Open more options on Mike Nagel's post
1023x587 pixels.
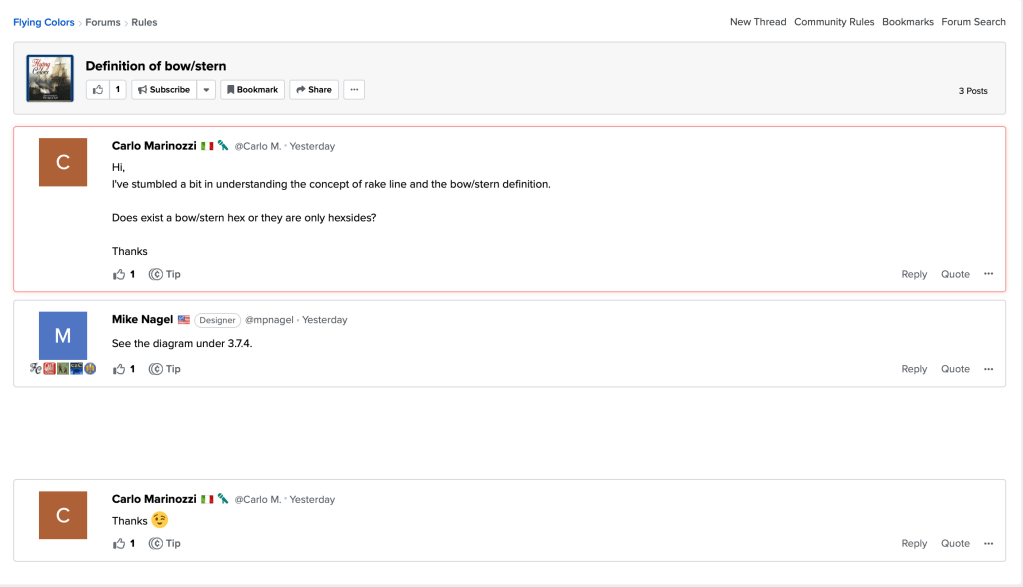[x=988, y=369]
